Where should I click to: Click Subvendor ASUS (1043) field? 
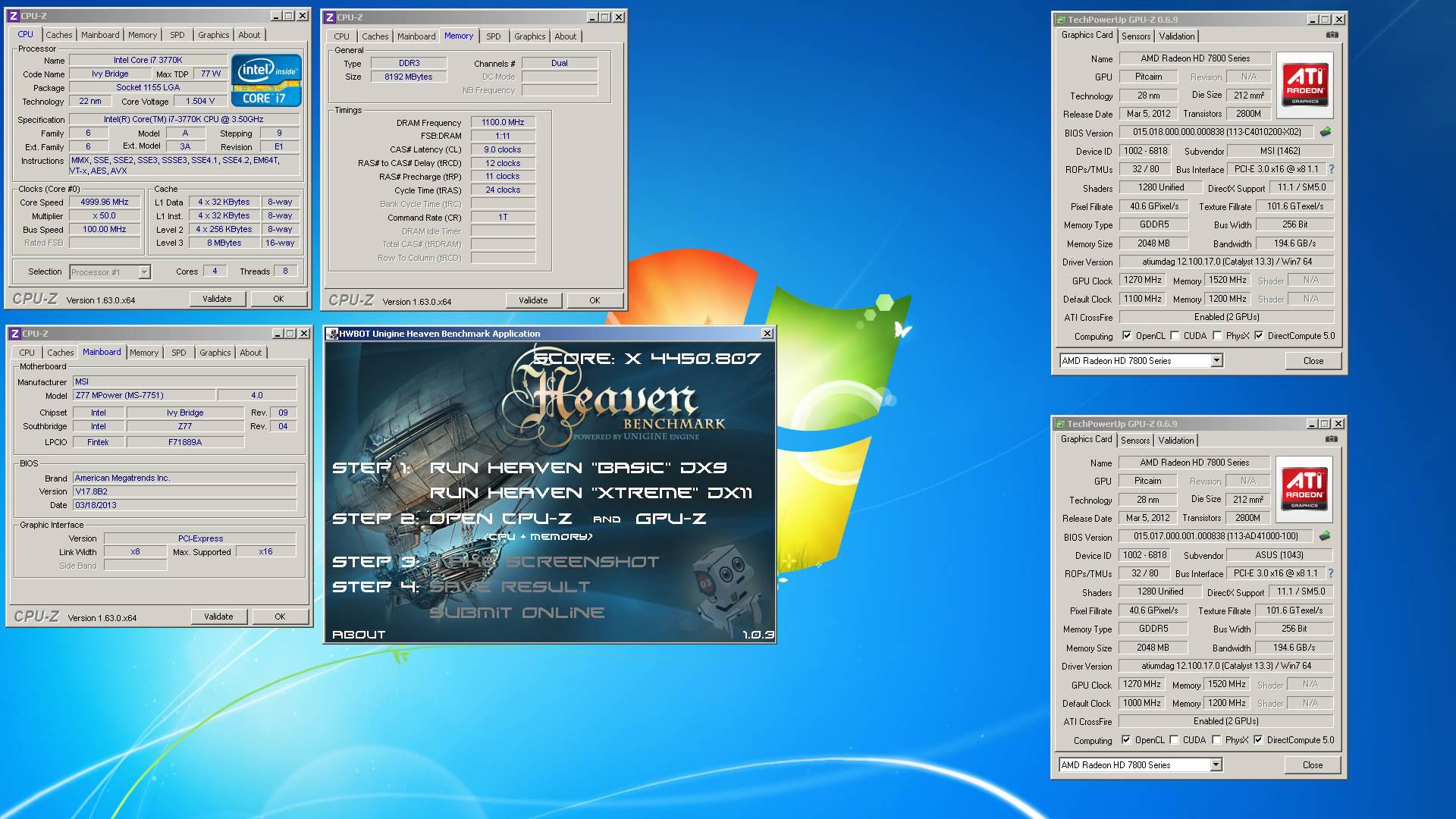click(1279, 555)
